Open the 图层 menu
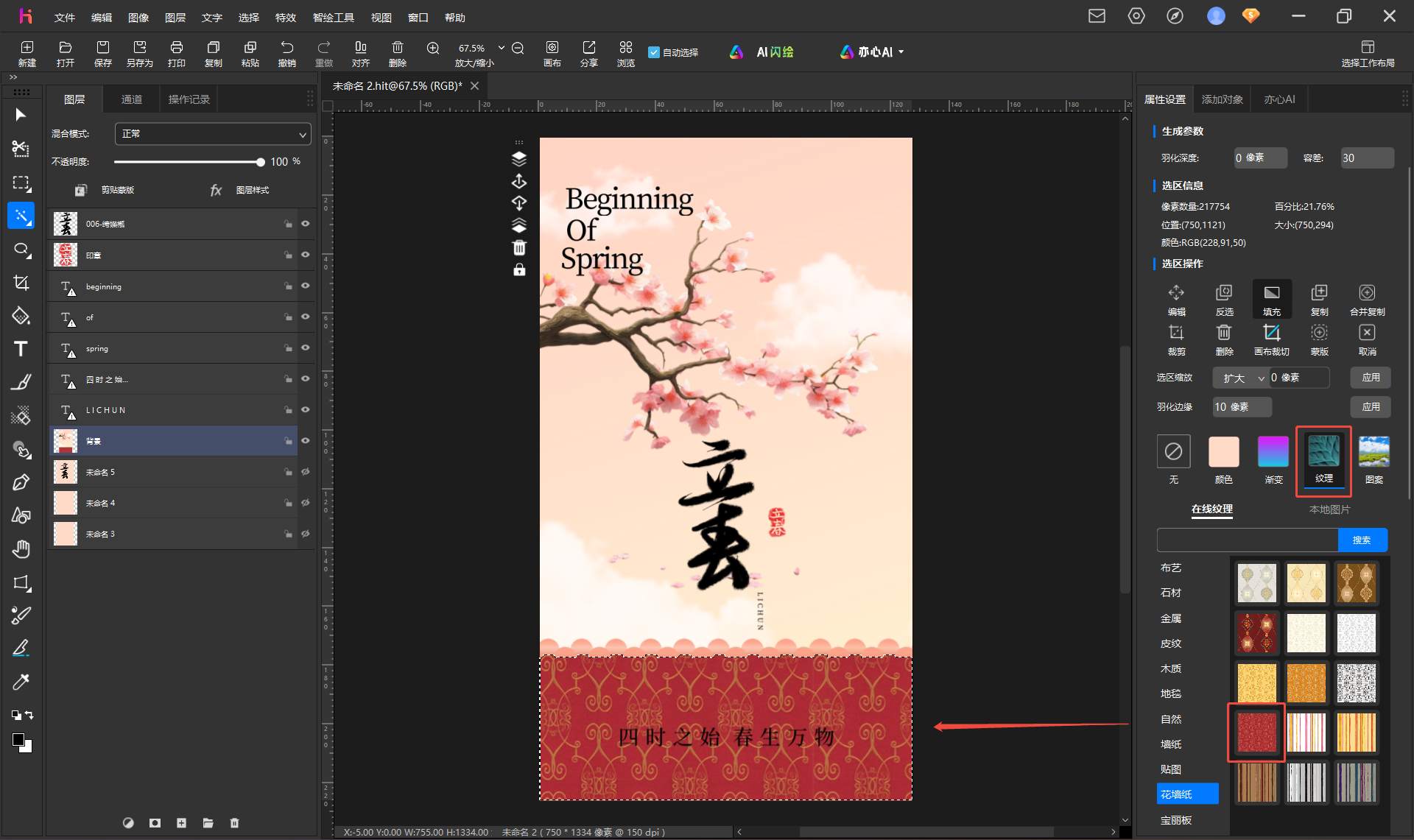The image size is (1414, 840). pos(175,17)
